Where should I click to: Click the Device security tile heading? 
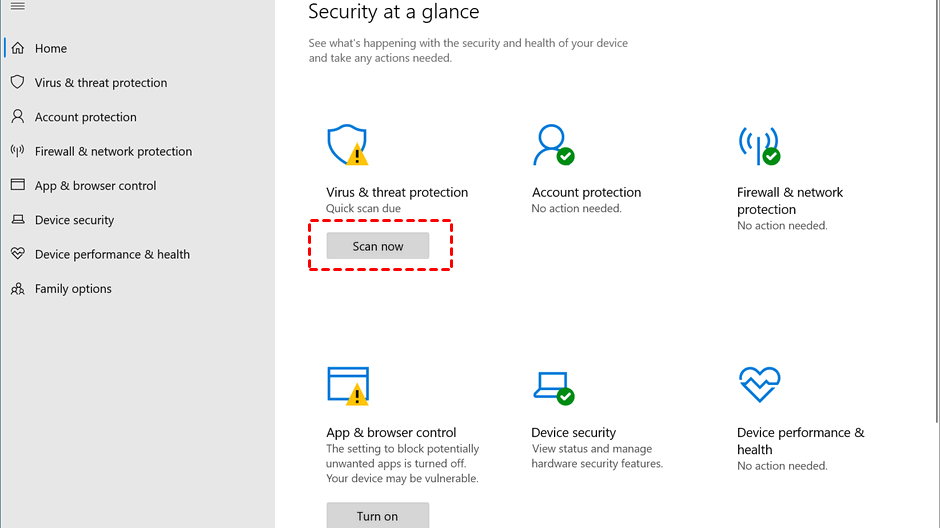click(573, 433)
